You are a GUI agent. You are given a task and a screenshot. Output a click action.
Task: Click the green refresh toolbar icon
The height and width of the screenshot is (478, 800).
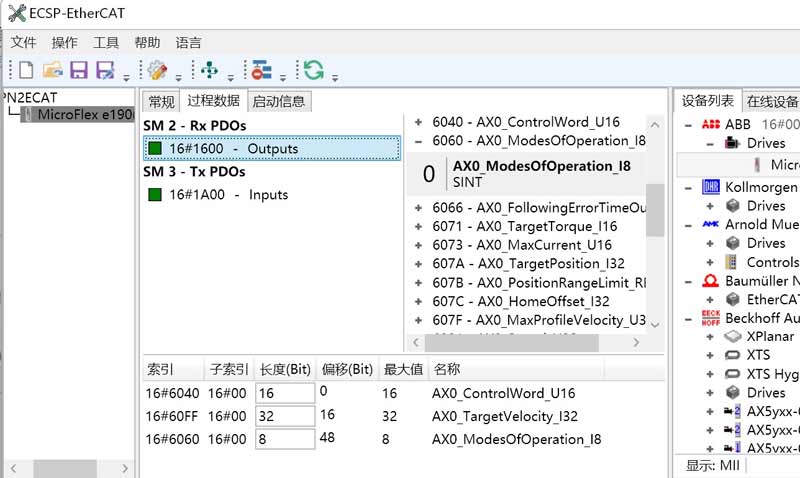[314, 71]
